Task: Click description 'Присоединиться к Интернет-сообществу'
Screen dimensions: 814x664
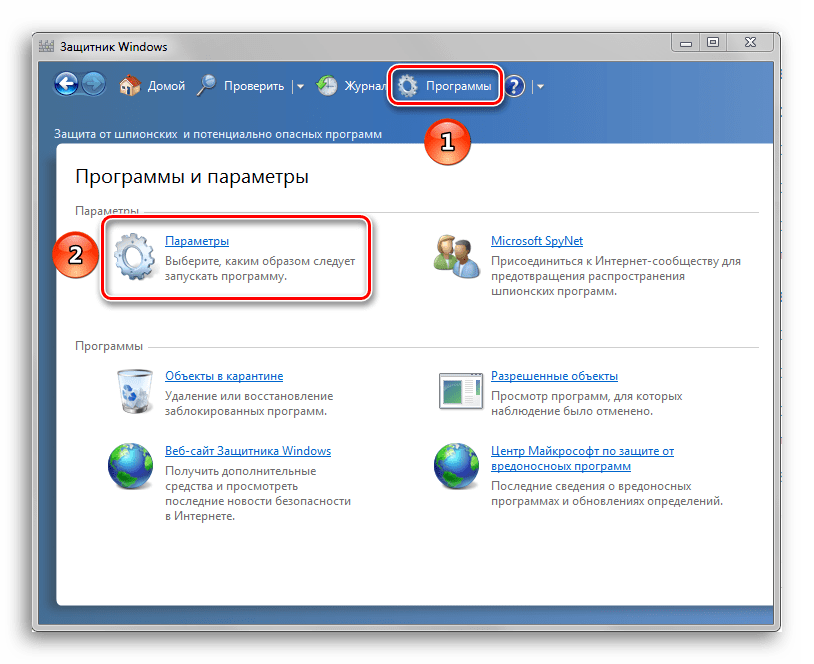Action: [616, 276]
